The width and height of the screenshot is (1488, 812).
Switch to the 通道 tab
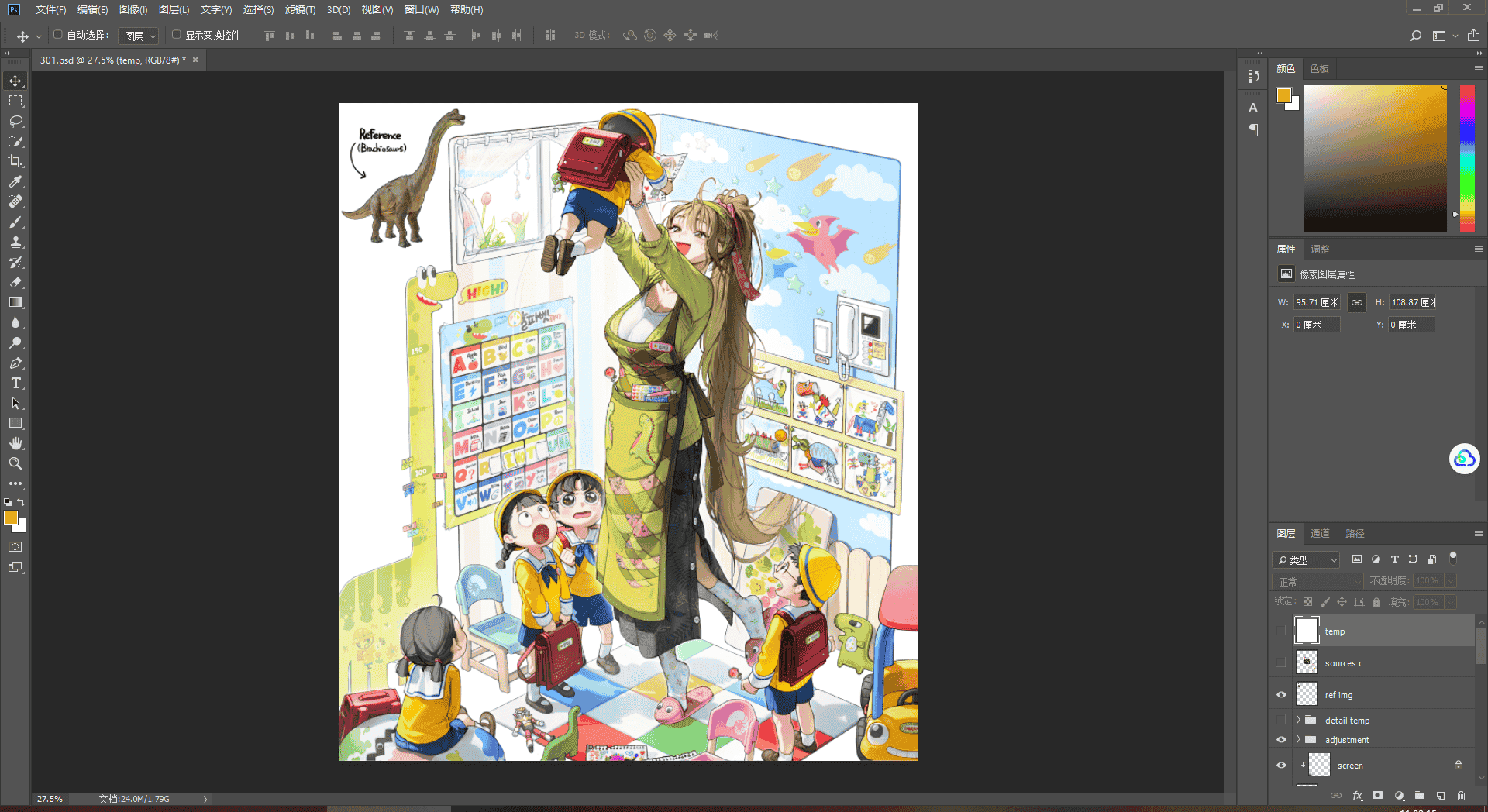pyautogui.click(x=1320, y=533)
